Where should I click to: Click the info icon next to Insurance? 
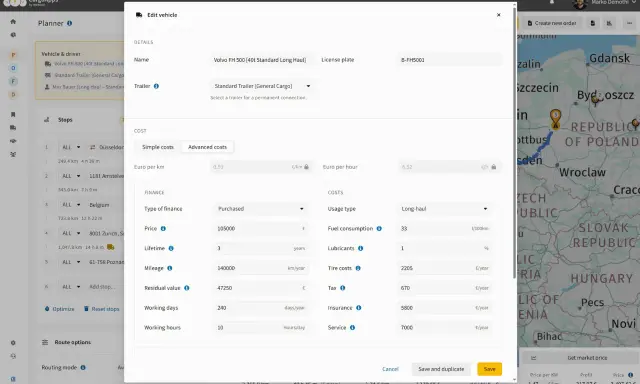pyautogui.click(x=358, y=308)
